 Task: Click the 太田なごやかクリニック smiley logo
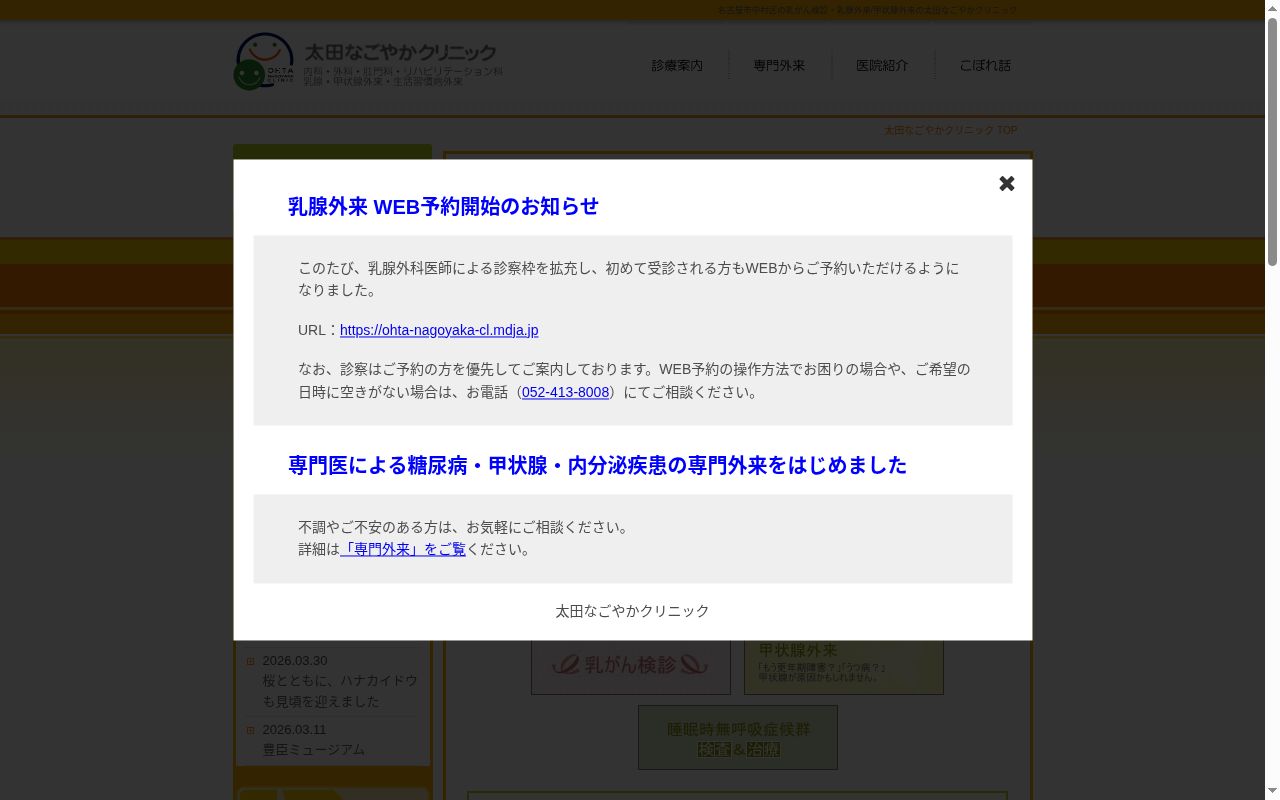click(264, 61)
